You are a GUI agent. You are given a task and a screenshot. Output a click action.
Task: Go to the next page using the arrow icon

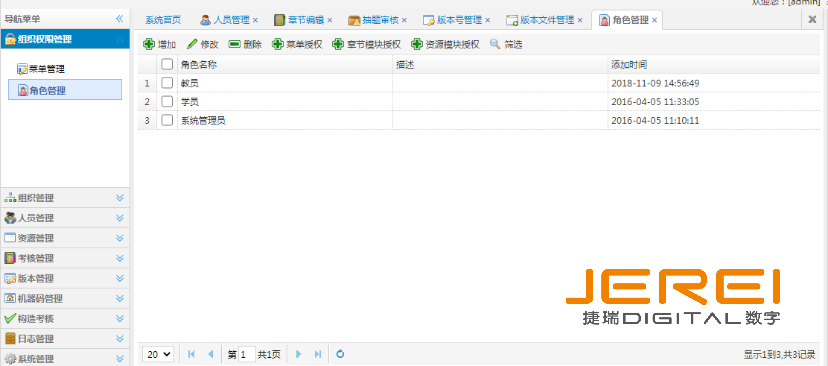[298, 354]
